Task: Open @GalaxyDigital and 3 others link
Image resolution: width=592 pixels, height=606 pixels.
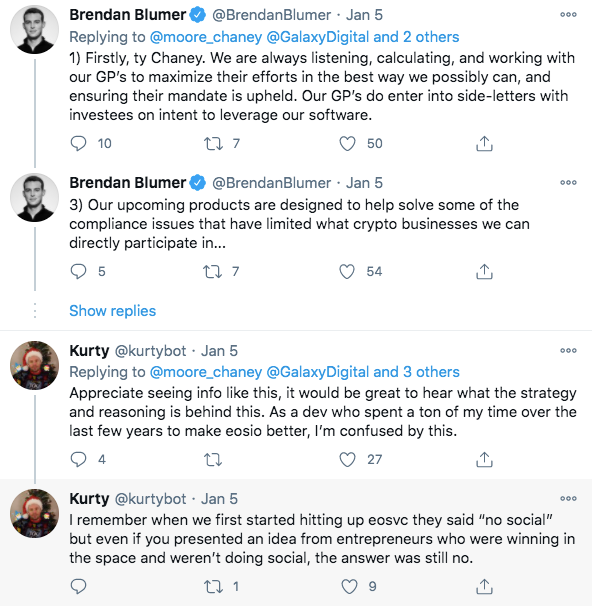Action: point(363,372)
